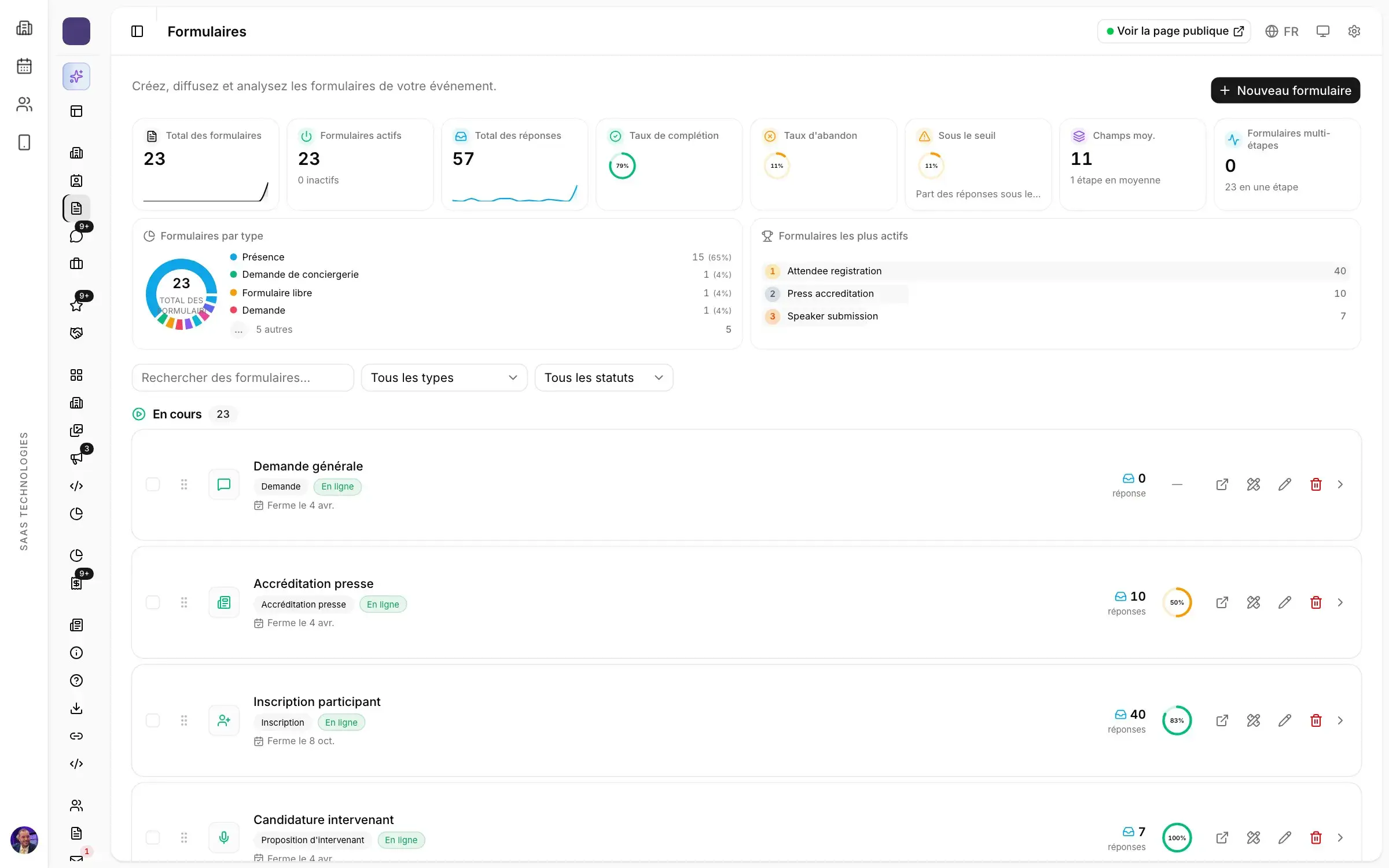Open the Tous les types dropdown
Image resolution: width=1389 pixels, height=868 pixels.
pos(444,378)
